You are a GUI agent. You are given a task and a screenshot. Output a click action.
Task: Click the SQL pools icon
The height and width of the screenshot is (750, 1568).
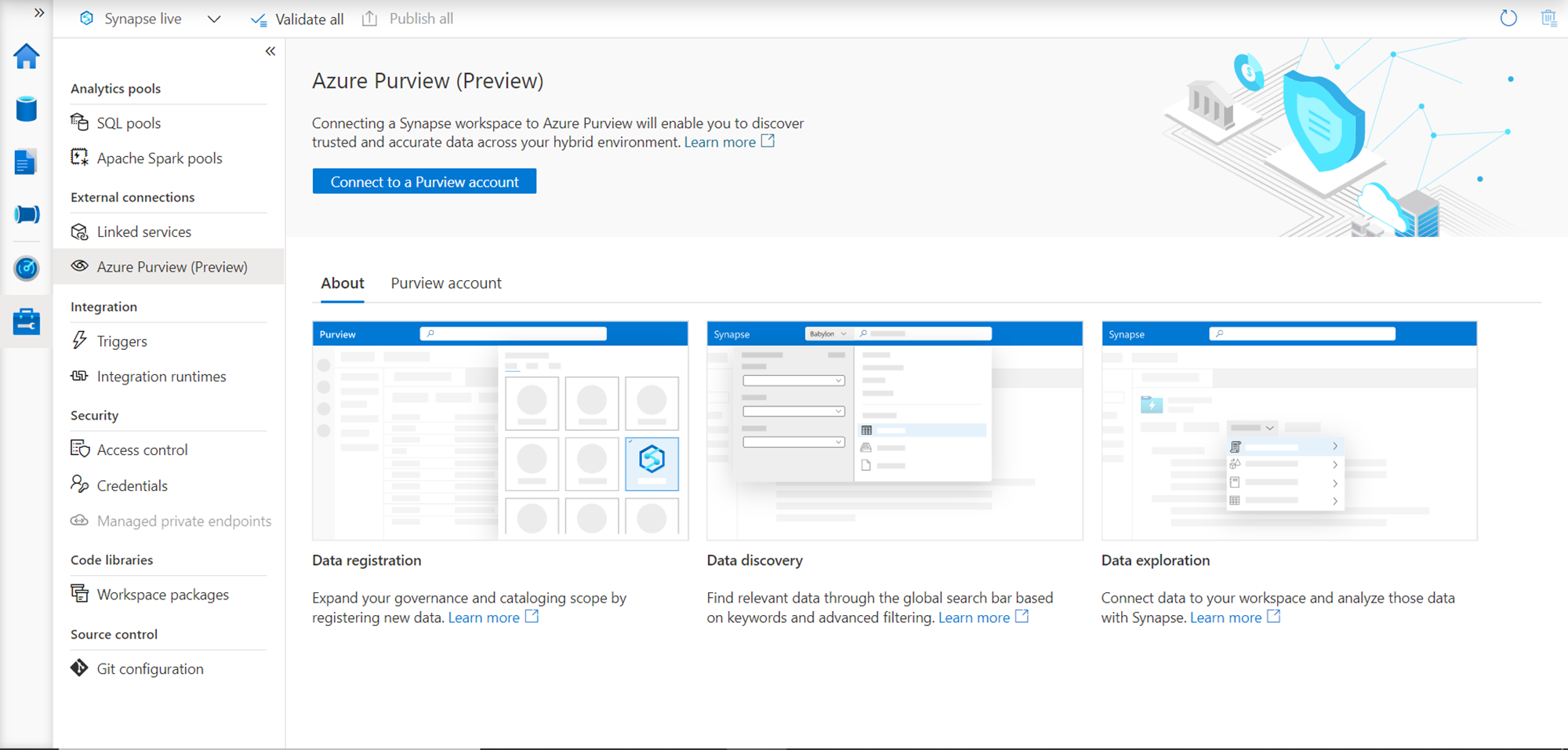click(79, 122)
